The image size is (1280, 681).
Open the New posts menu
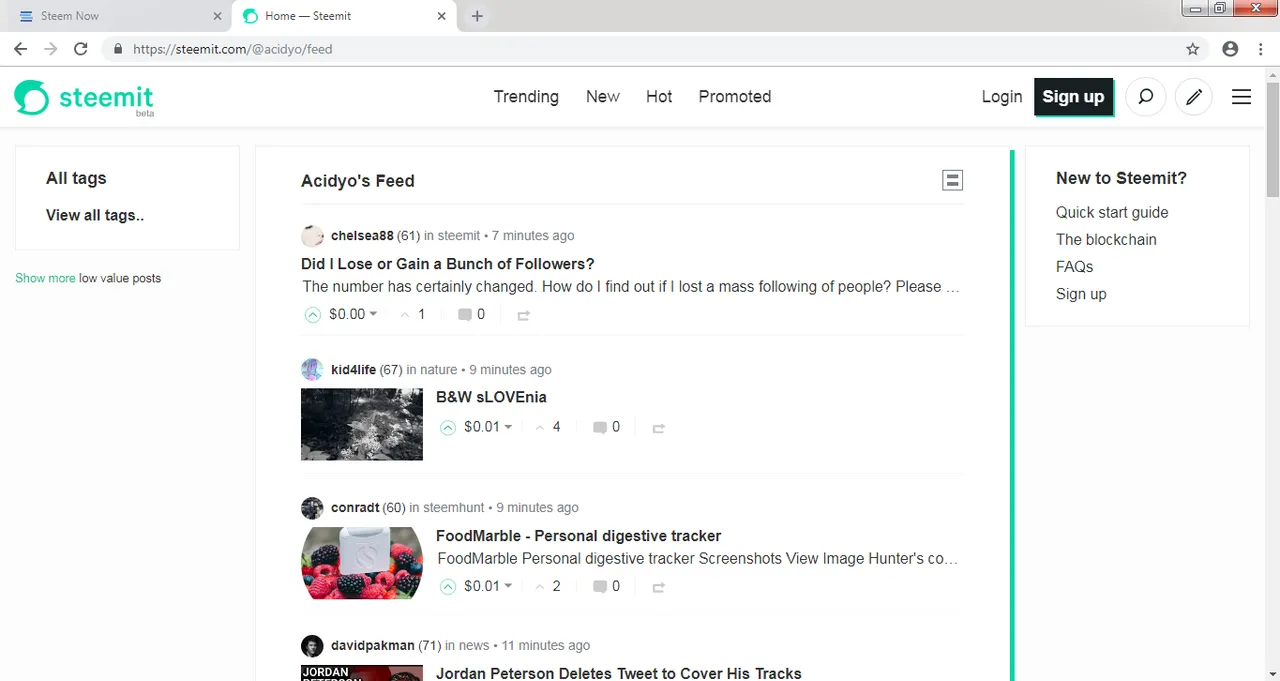[603, 97]
